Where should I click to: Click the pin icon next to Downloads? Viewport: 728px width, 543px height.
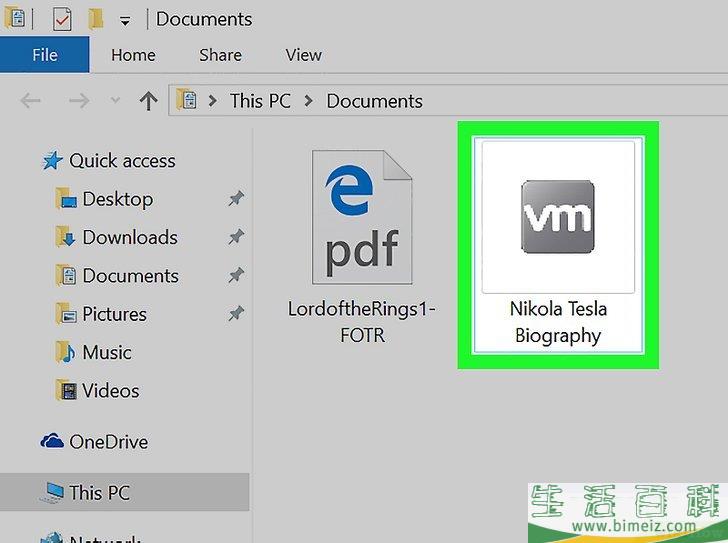point(236,237)
